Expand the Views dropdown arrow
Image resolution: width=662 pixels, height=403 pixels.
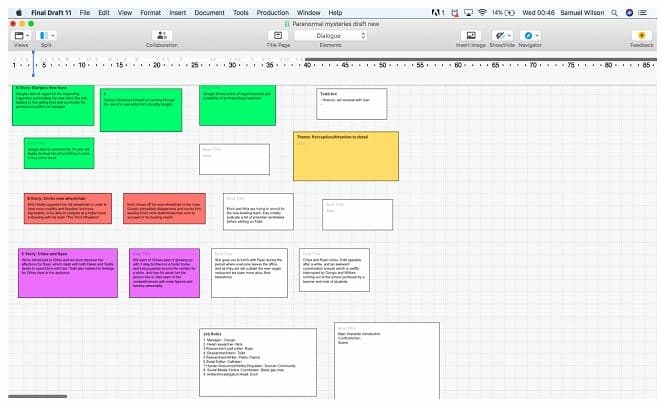coord(28,35)
